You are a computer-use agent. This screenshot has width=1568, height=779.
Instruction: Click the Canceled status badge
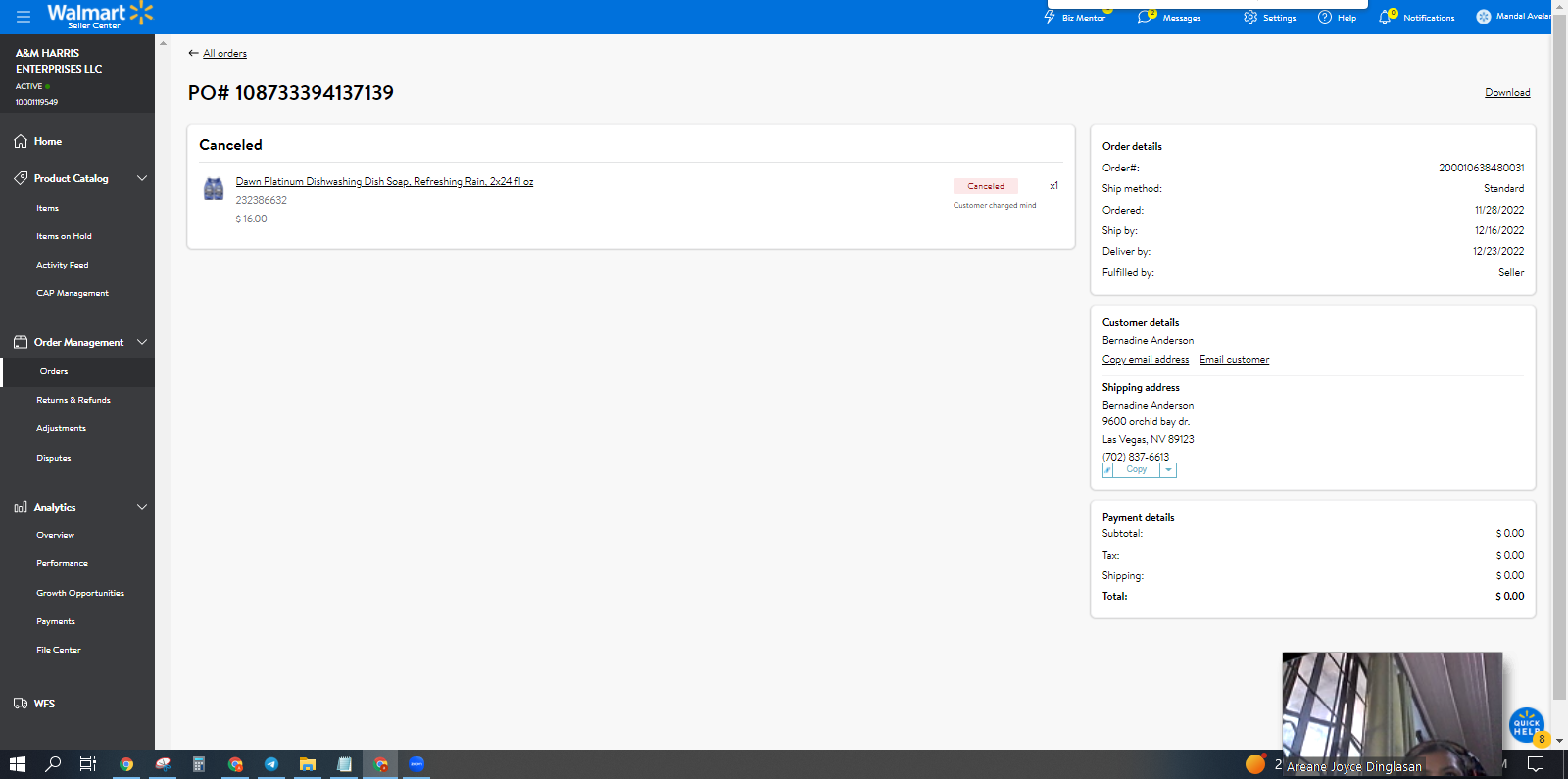pos(986,186)
